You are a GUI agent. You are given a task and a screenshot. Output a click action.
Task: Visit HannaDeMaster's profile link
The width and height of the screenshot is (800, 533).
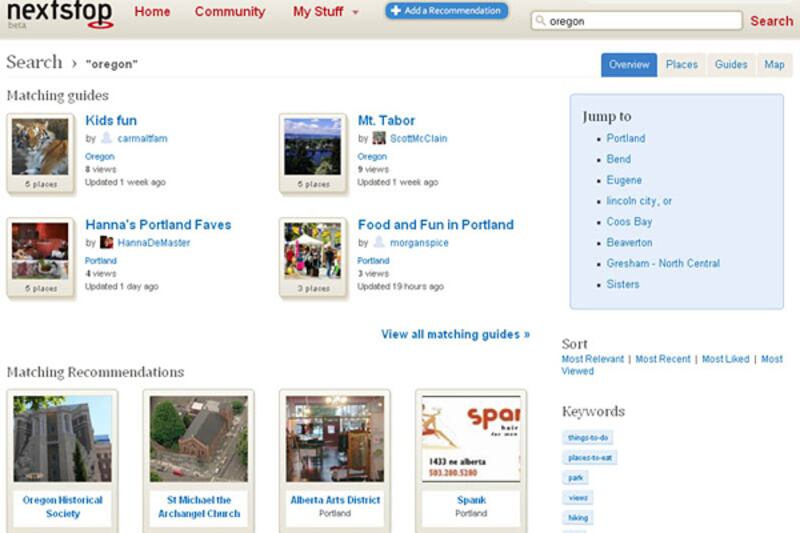coord(154,243)
